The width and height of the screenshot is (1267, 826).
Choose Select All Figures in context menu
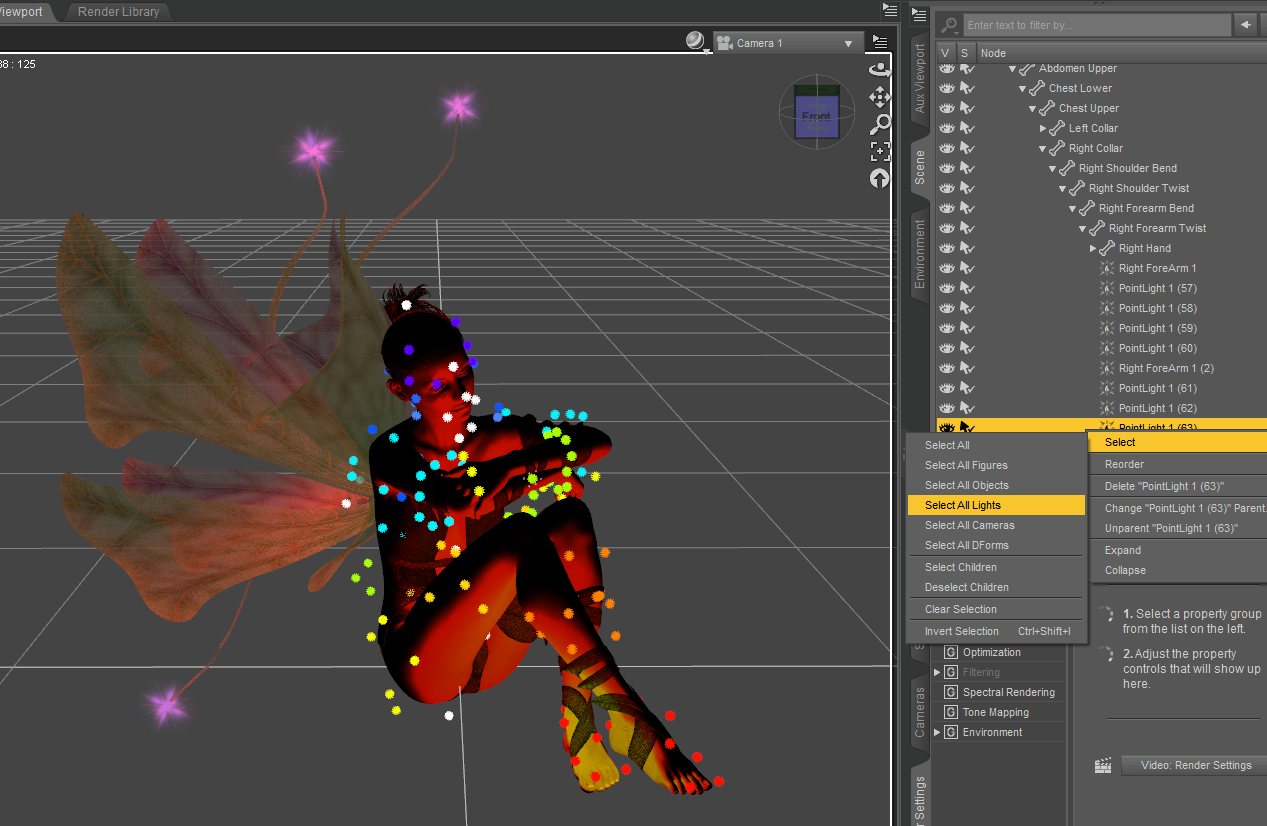[x=996, y=465]
